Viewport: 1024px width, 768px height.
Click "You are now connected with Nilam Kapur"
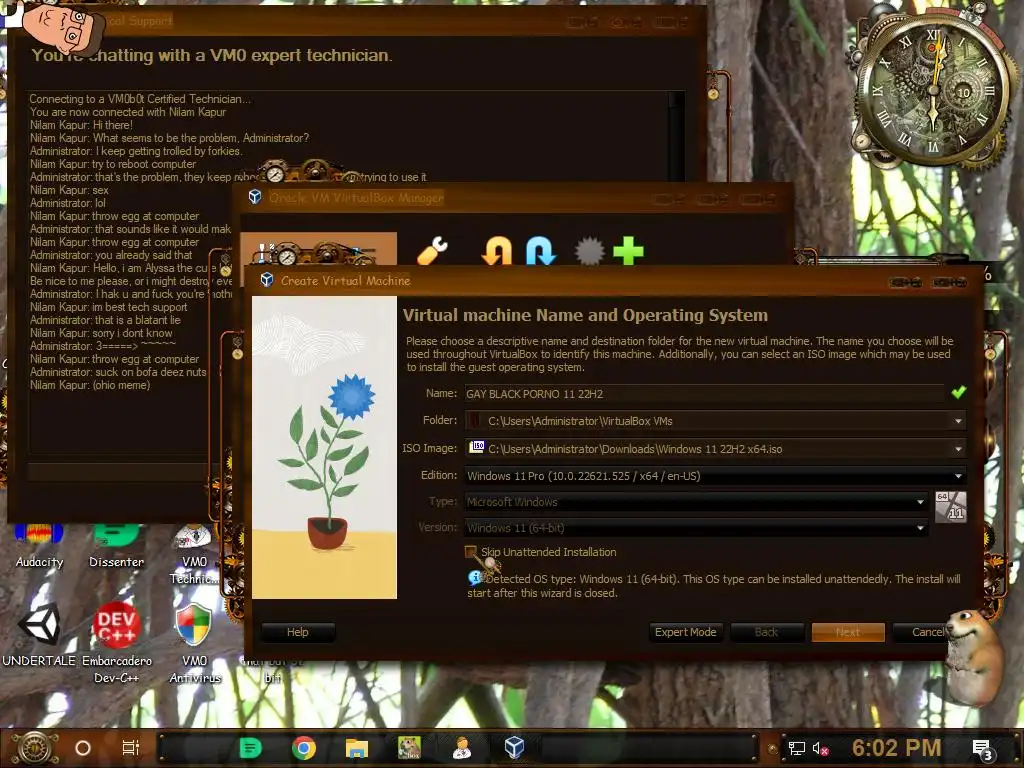pyautogui.click(x=128, y=112)
